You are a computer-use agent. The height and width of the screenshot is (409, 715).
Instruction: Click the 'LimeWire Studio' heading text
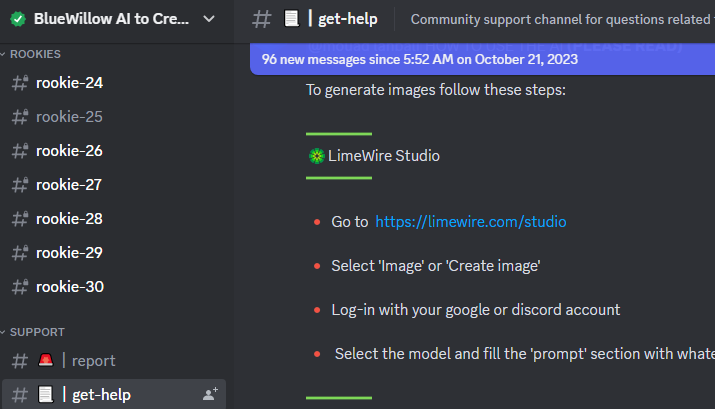384,156
